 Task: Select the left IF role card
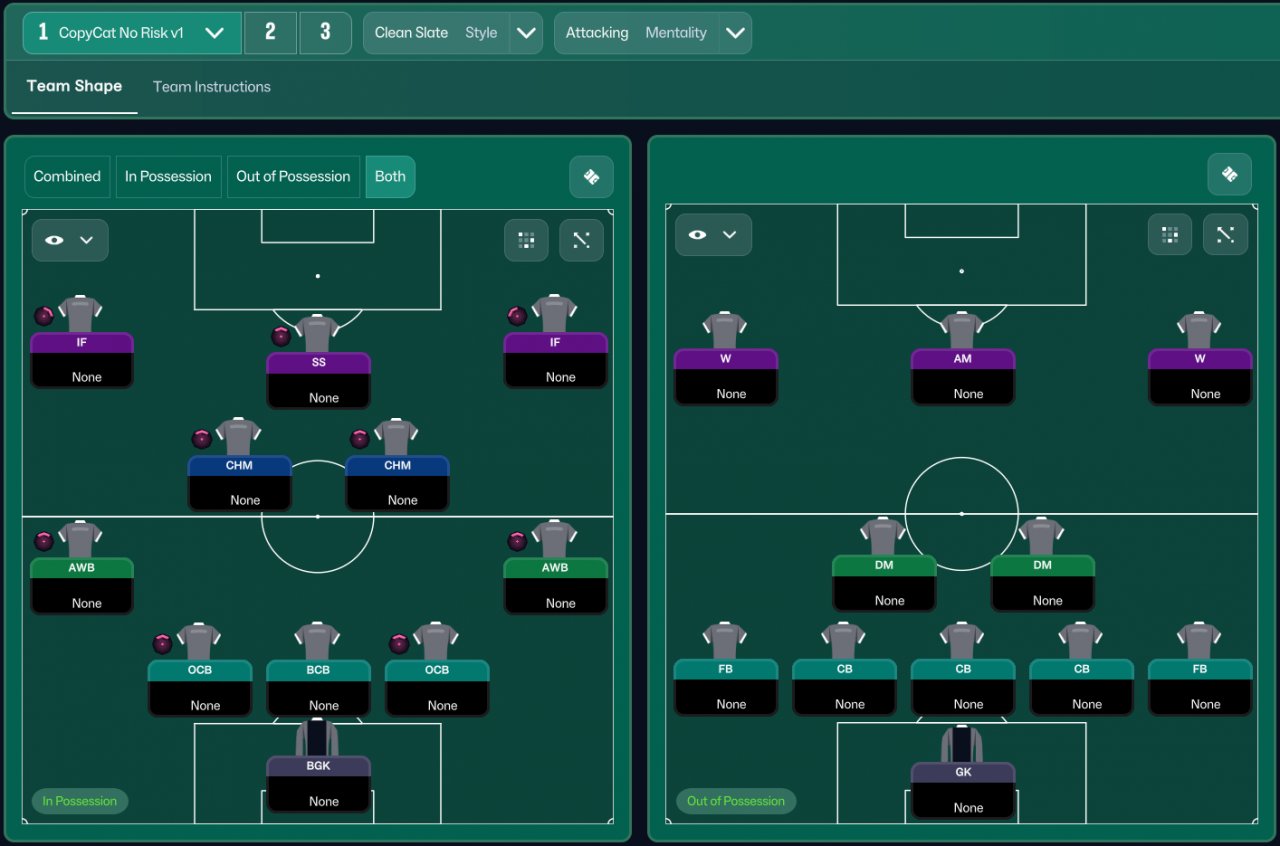pos(82,360)
